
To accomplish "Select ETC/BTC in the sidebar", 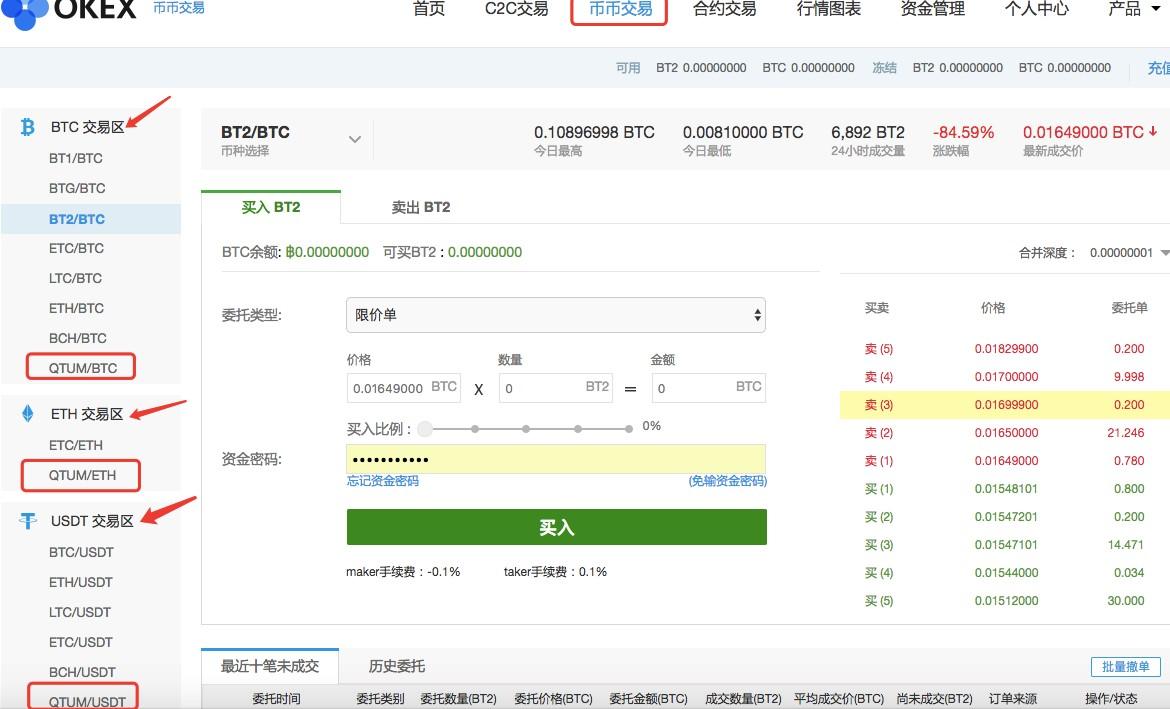I will pos(76,249).
